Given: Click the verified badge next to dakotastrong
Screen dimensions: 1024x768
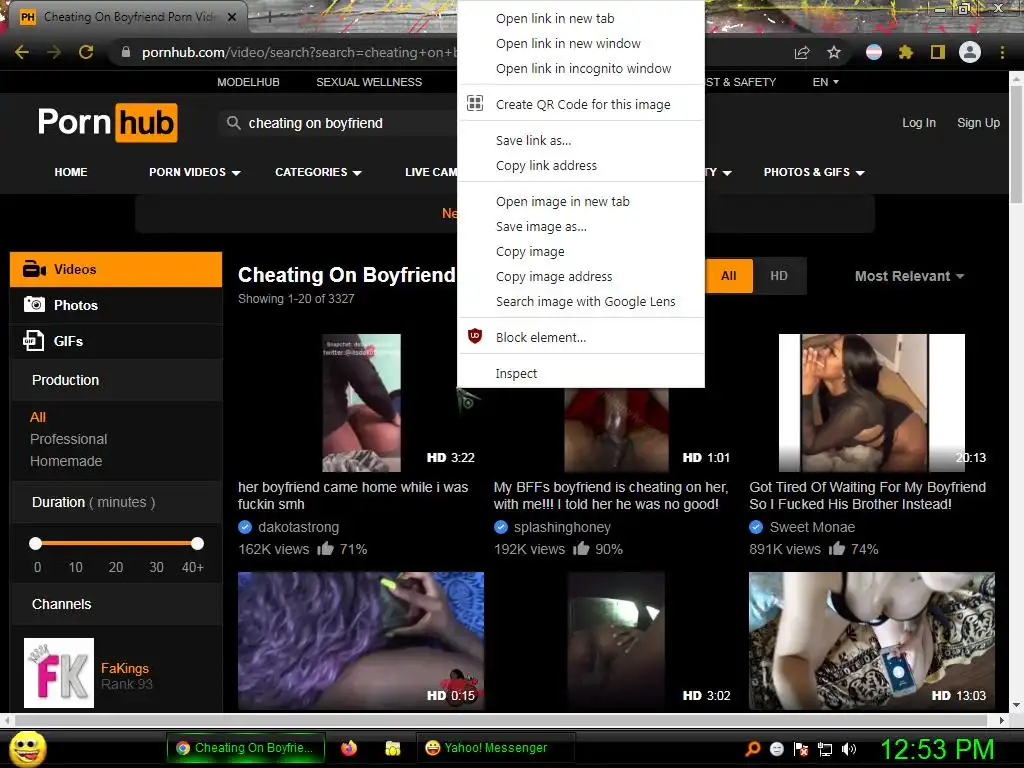Looking at the screenshot, I should tap(245, 527).
